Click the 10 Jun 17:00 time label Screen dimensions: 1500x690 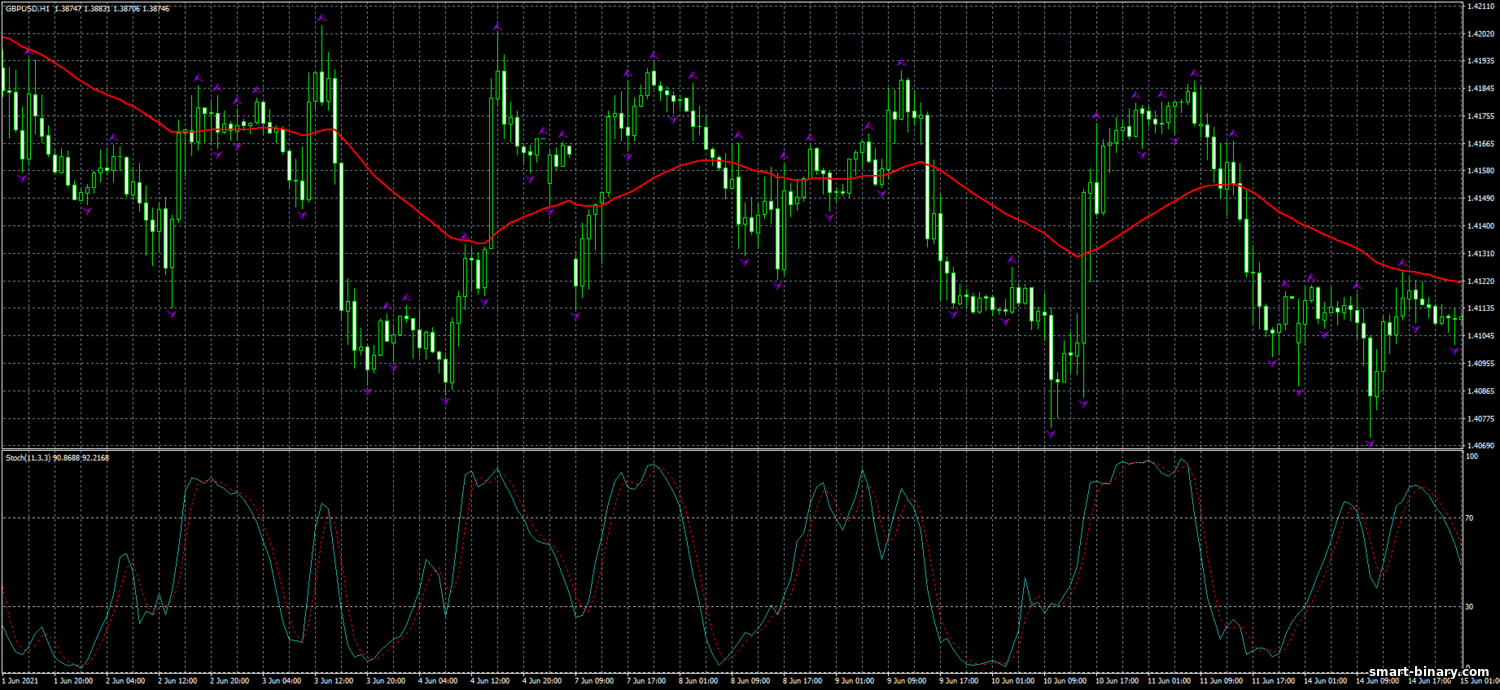point(1115,681)
